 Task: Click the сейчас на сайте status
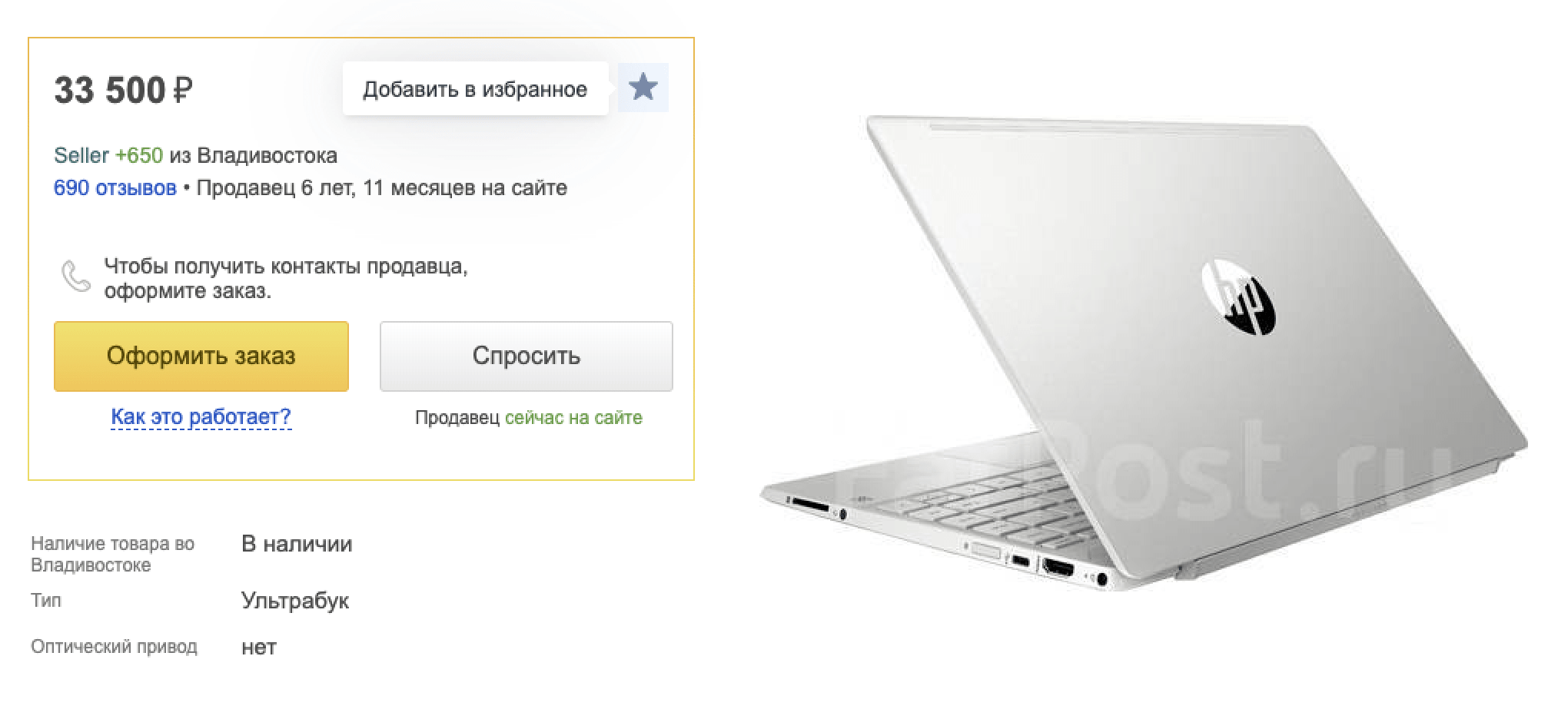[573, 418]
